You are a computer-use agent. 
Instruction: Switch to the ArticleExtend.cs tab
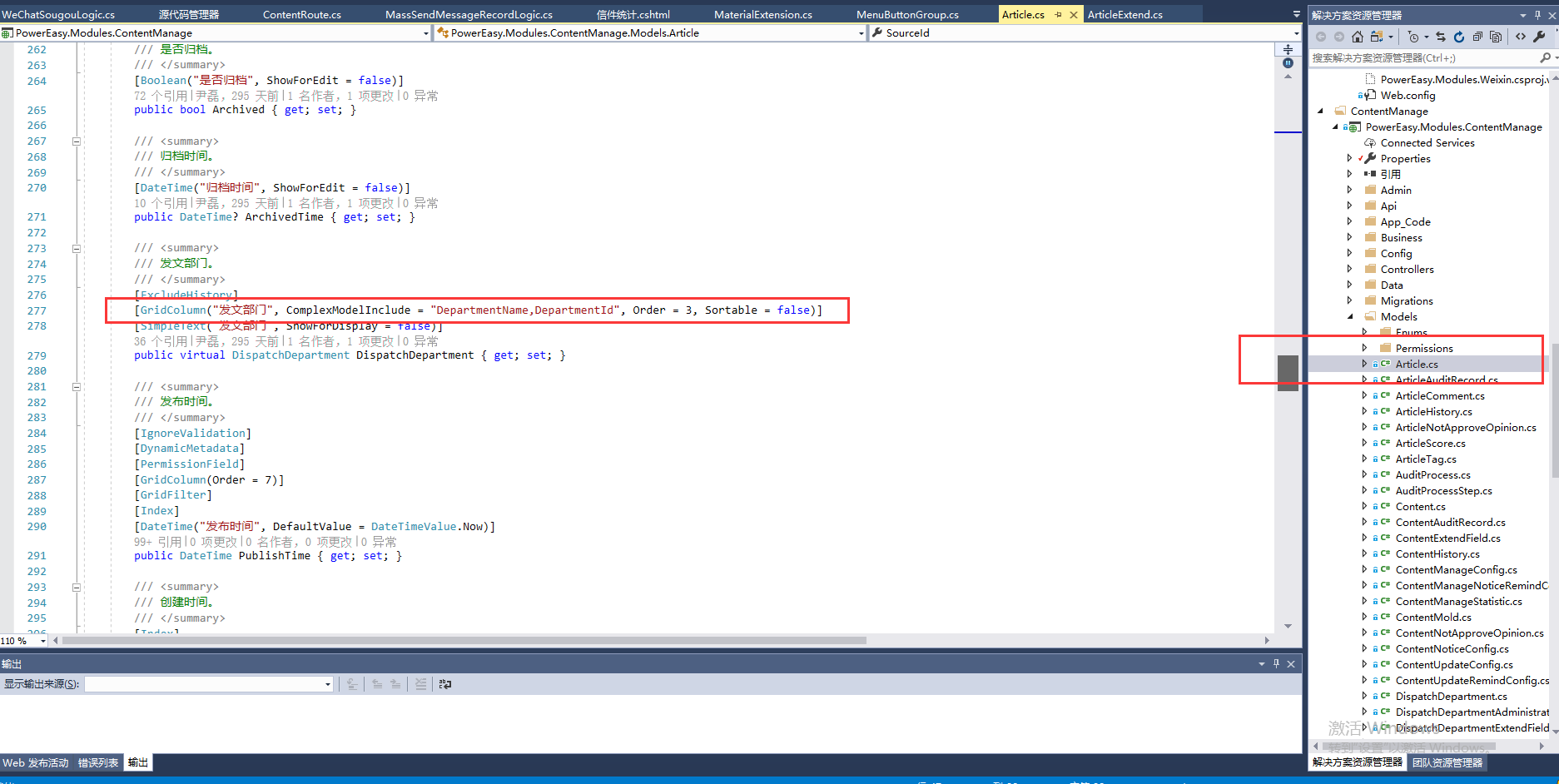pyautogui.click(x=1125, y=15)
